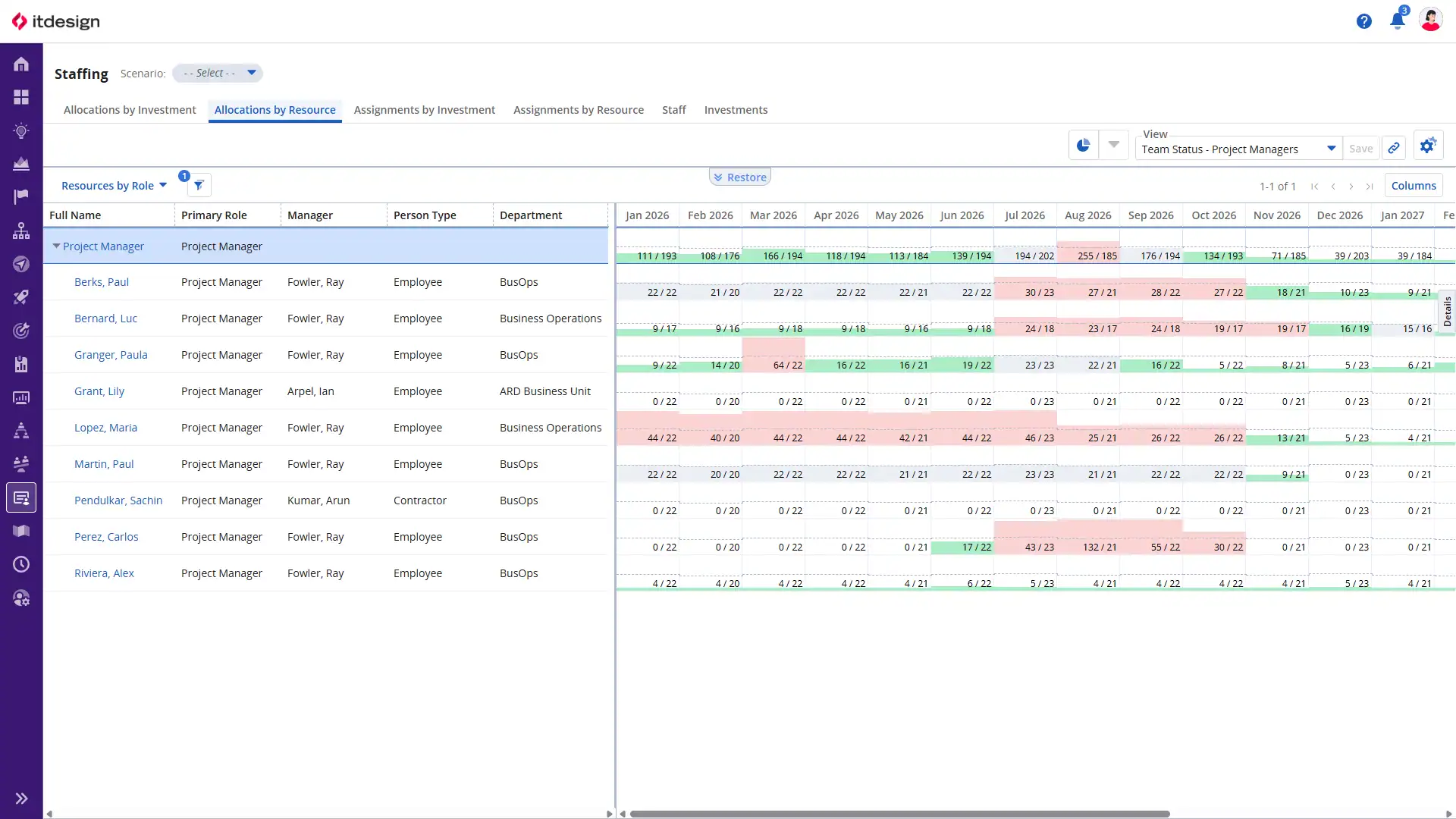Expand the sidebar with double chevron icon
This screenshot has height=819, width=1456.
(x=21, y=798)
